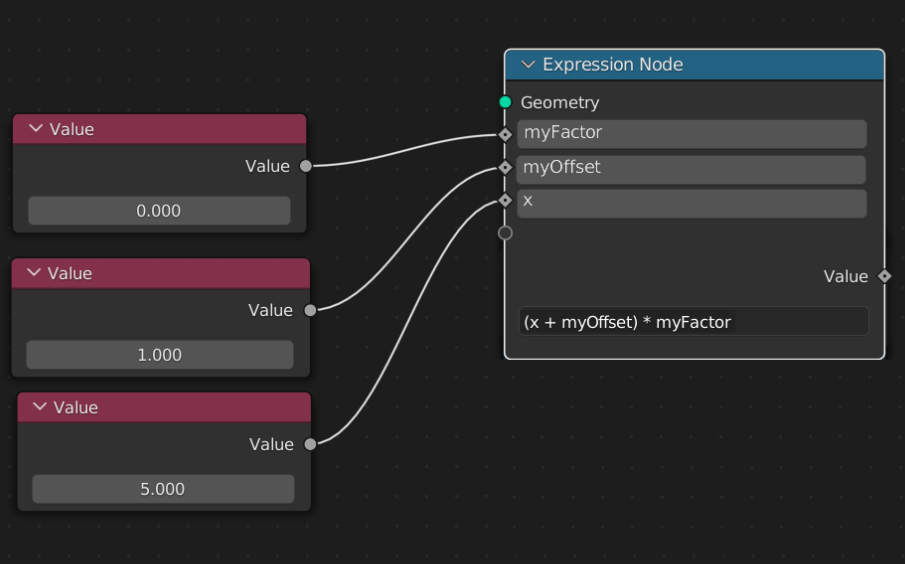This screenshot has width=905, height=564.
Task: Click the expression formula text field
Action: (x=694, y=322)
